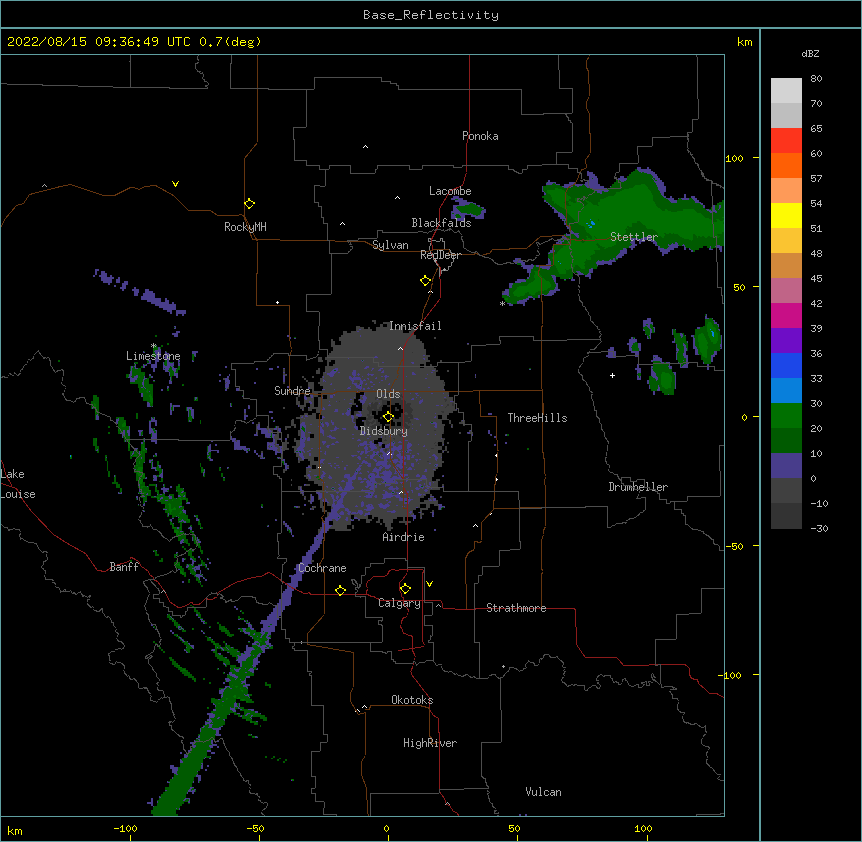Click the Base_Reflectivity title

(x=431, y=15)
